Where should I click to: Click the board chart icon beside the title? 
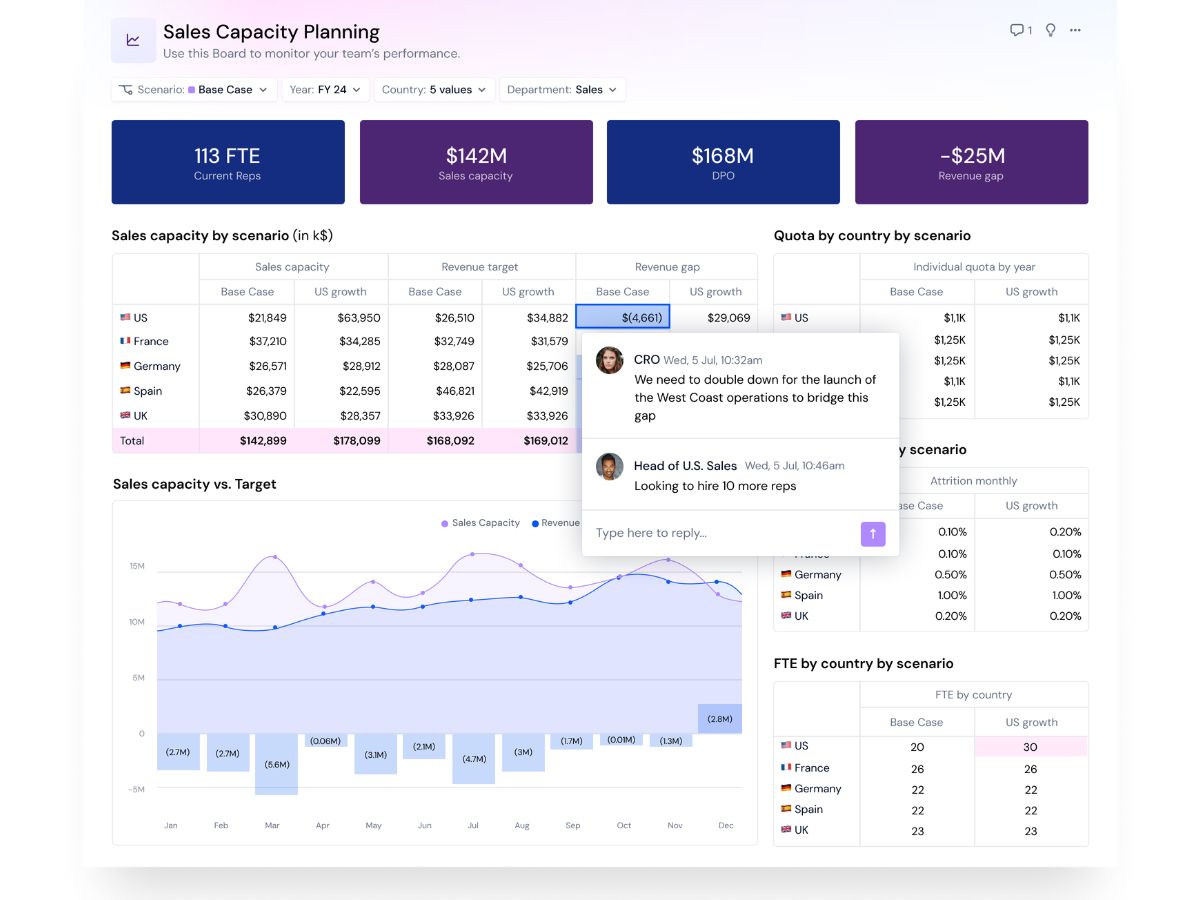coord(133,40)
